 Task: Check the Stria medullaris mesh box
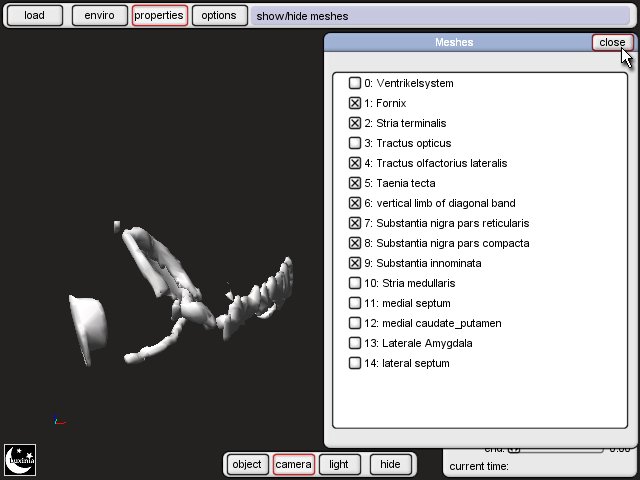pyautogui.click(x=355, y=283)
